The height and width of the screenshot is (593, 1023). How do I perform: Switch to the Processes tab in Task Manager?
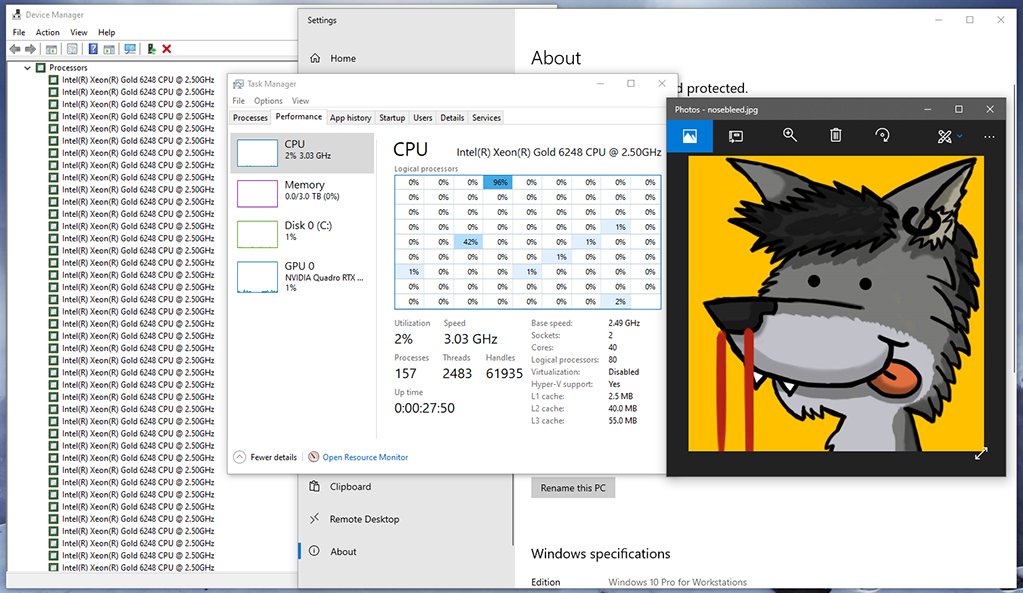[x=251, y=117]
